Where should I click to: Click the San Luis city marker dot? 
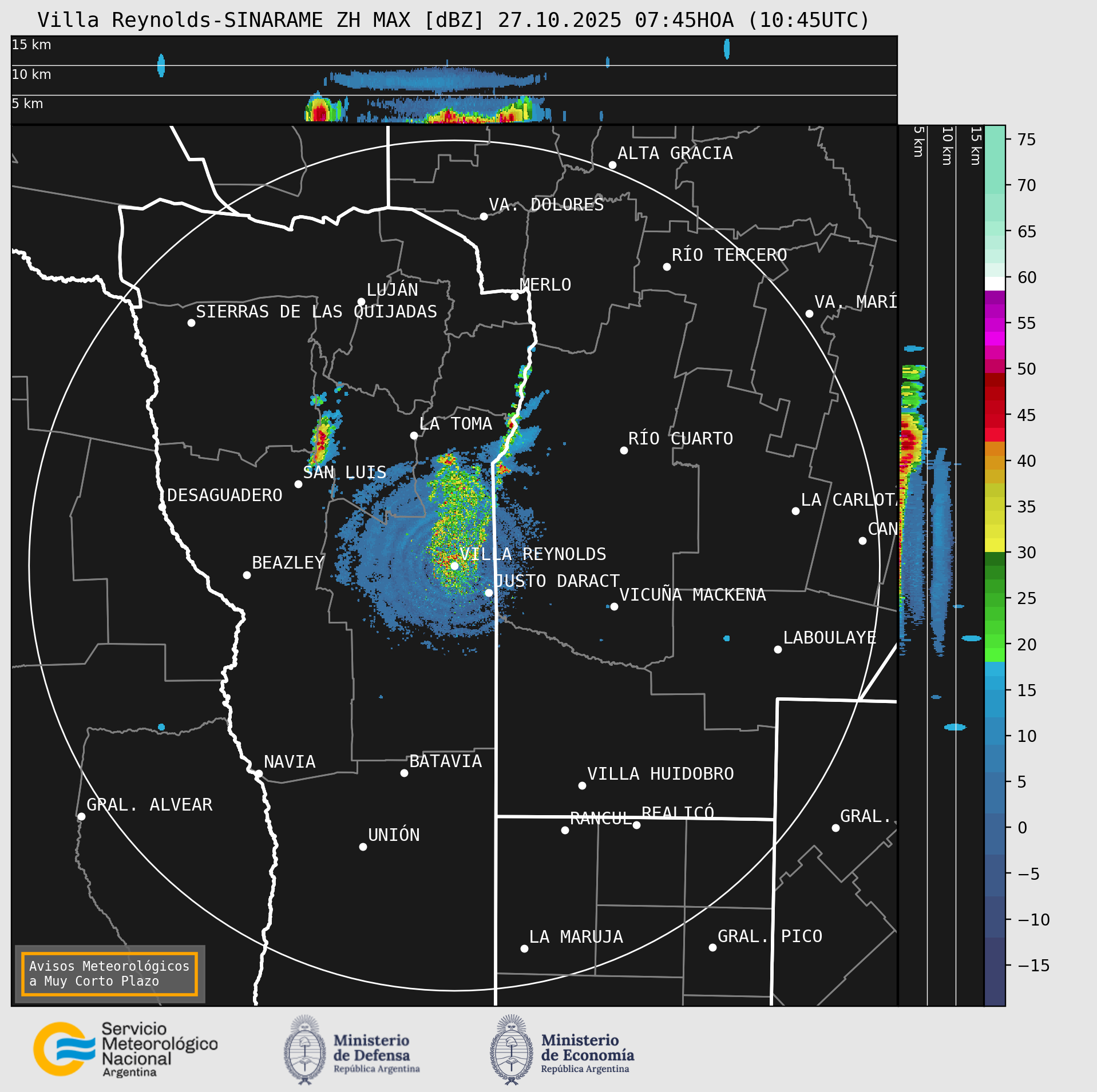click(298, 484)
